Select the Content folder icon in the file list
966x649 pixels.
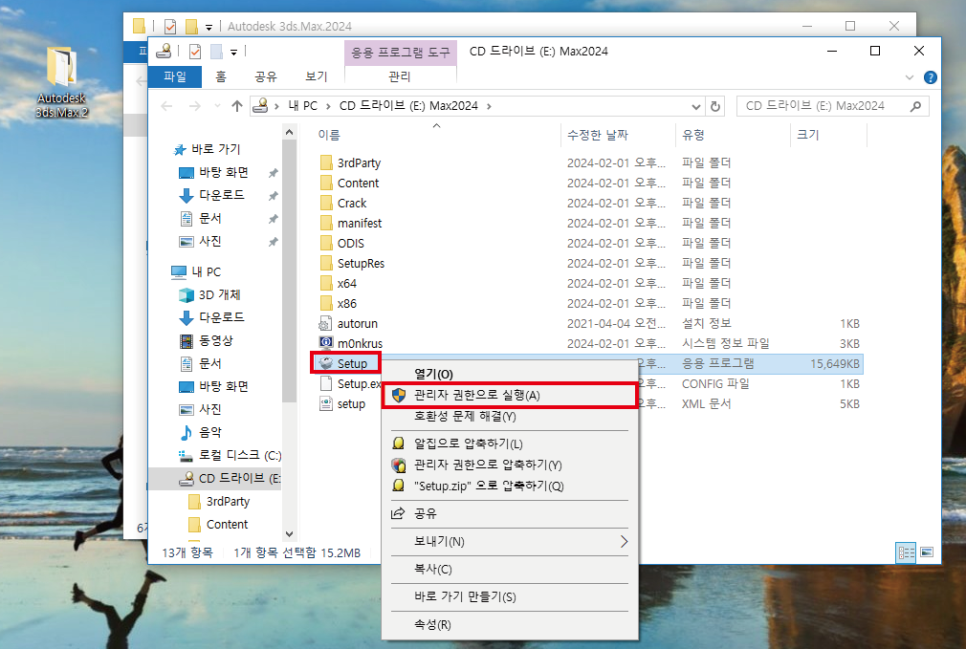click(326, 183)
